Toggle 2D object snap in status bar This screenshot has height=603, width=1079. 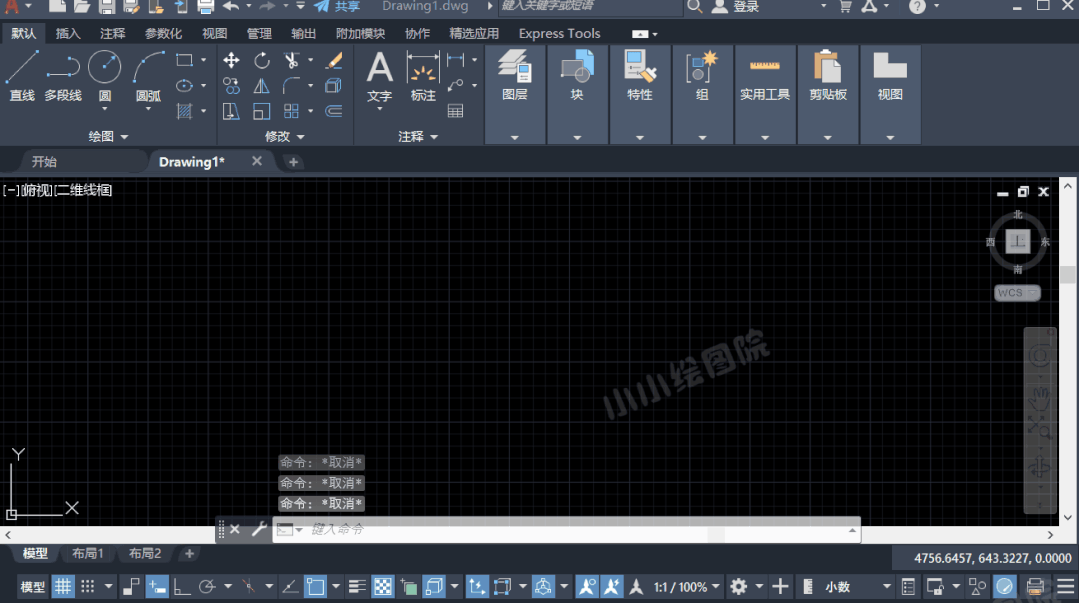315,586
